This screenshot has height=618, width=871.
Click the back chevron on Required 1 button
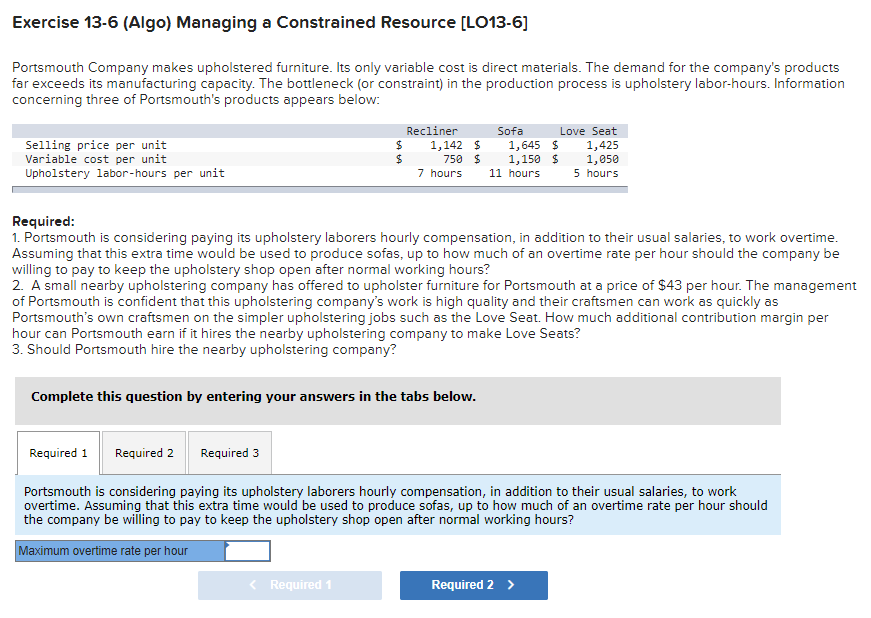[253, 585]
